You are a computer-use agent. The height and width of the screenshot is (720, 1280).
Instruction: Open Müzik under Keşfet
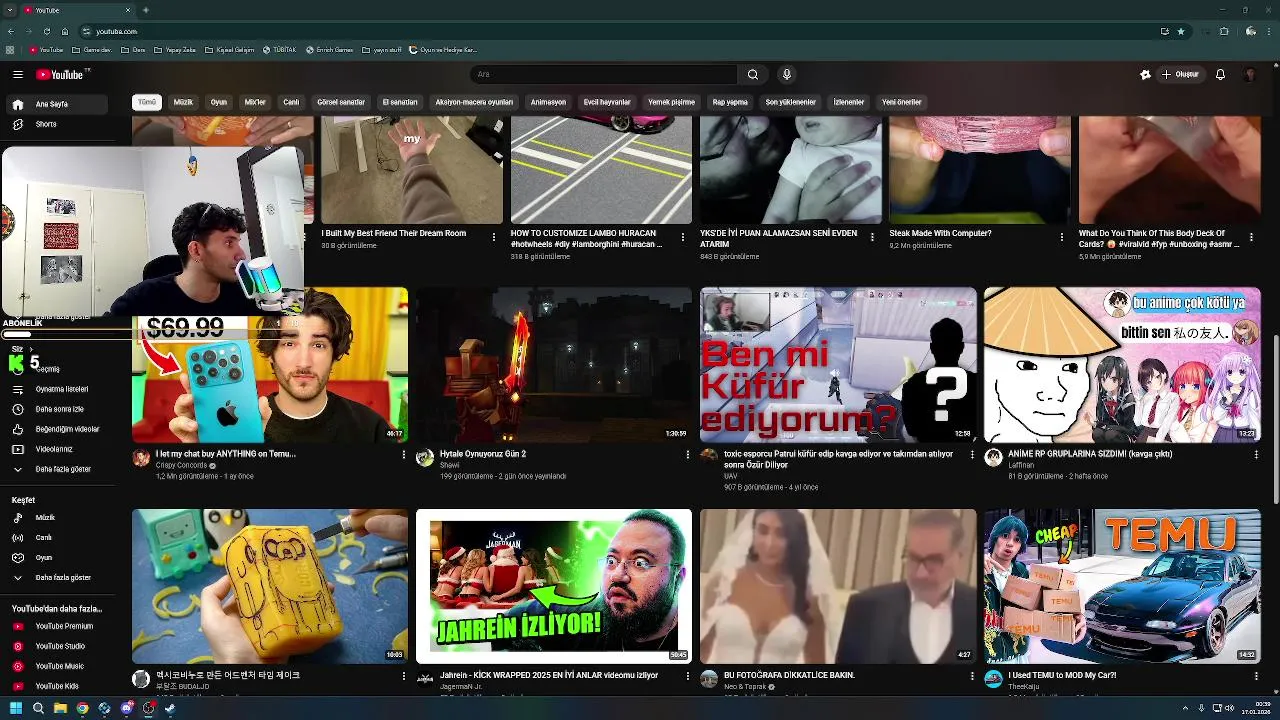(x=58, y=518)
